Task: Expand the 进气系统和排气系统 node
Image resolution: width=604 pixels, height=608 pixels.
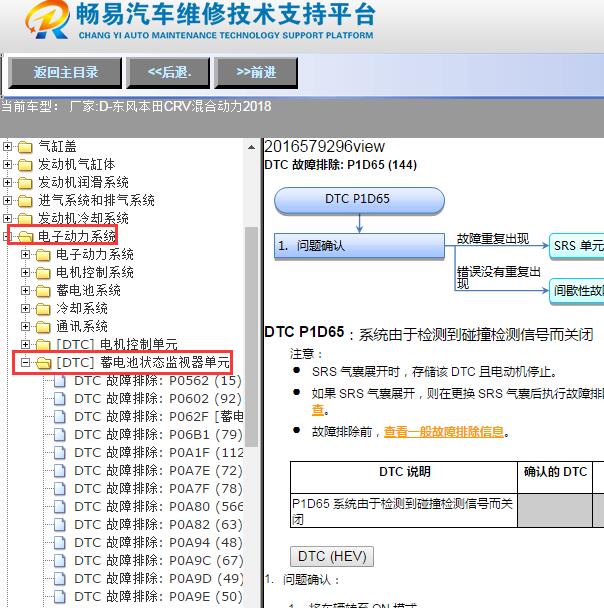Action: click(x=7, y=200)
